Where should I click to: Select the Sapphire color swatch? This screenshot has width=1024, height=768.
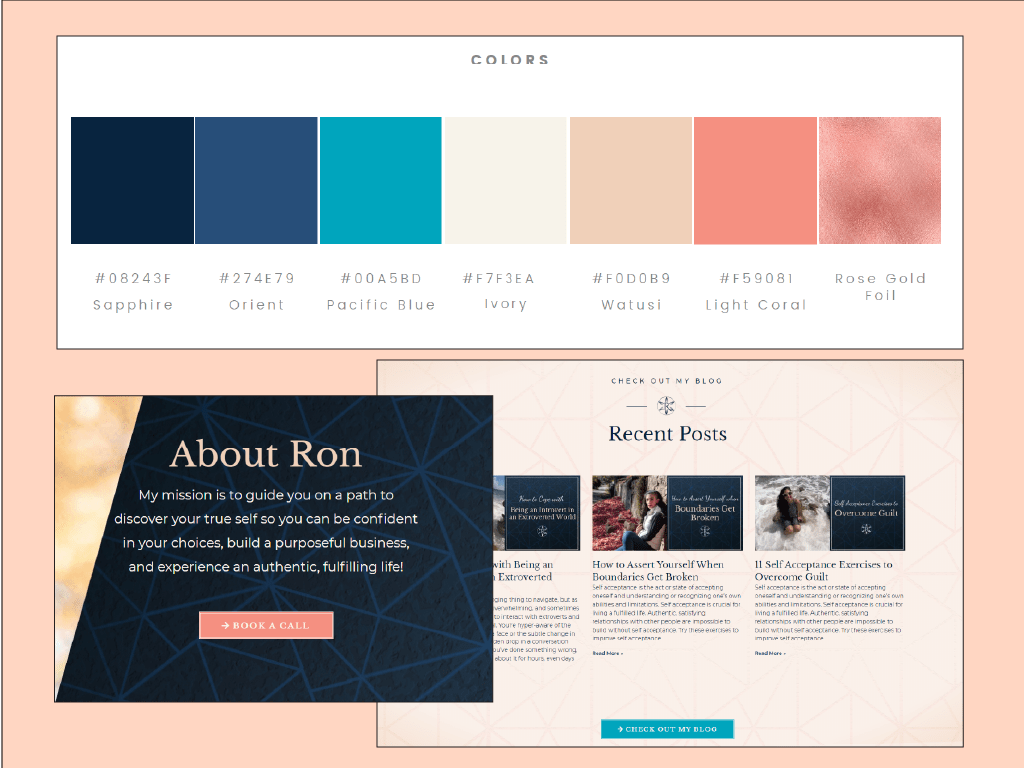[132, 180]
